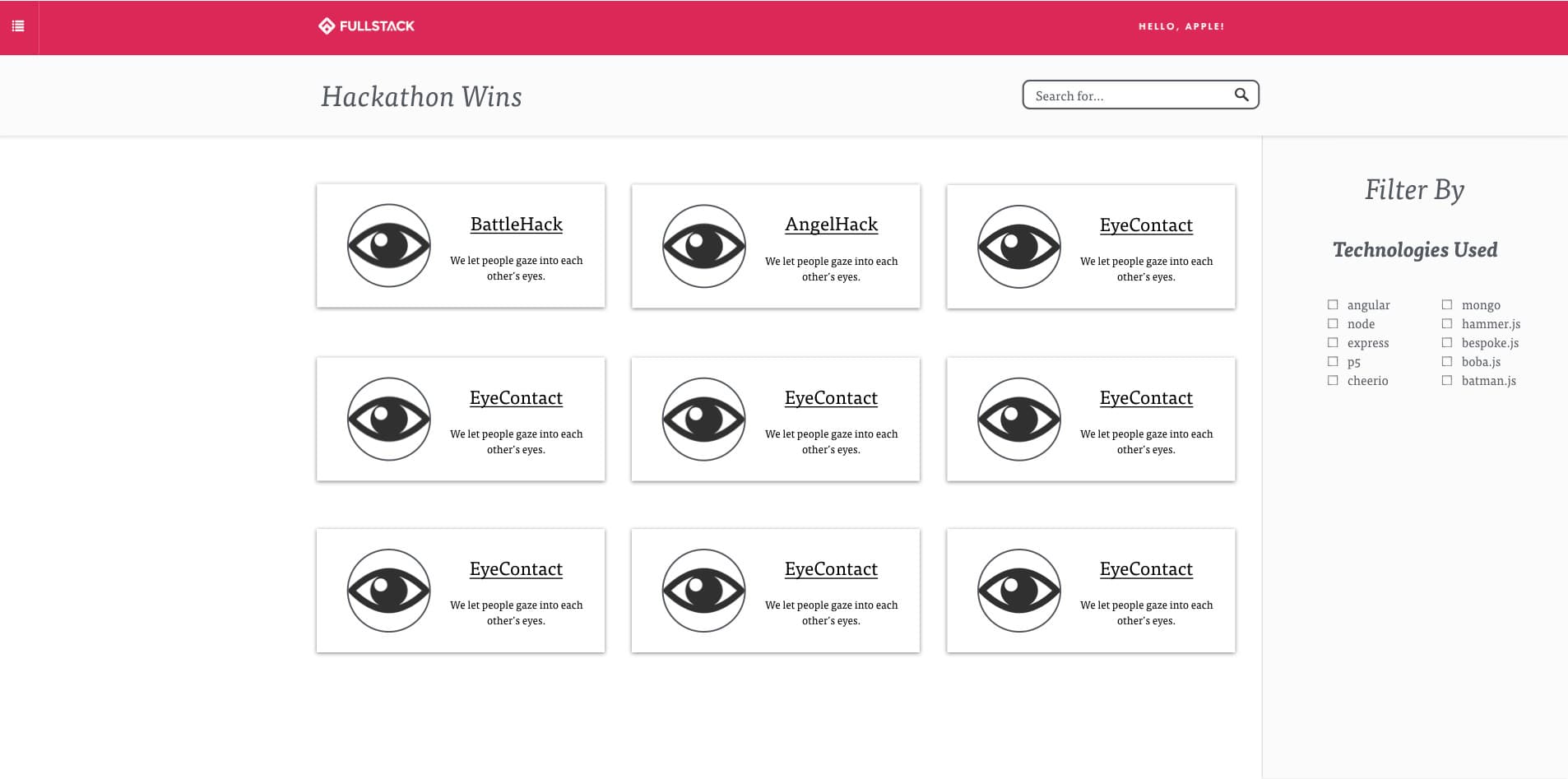Click the Search for... input field
The width and height of the screenshot is (1568, 779).
point(1129,95)
